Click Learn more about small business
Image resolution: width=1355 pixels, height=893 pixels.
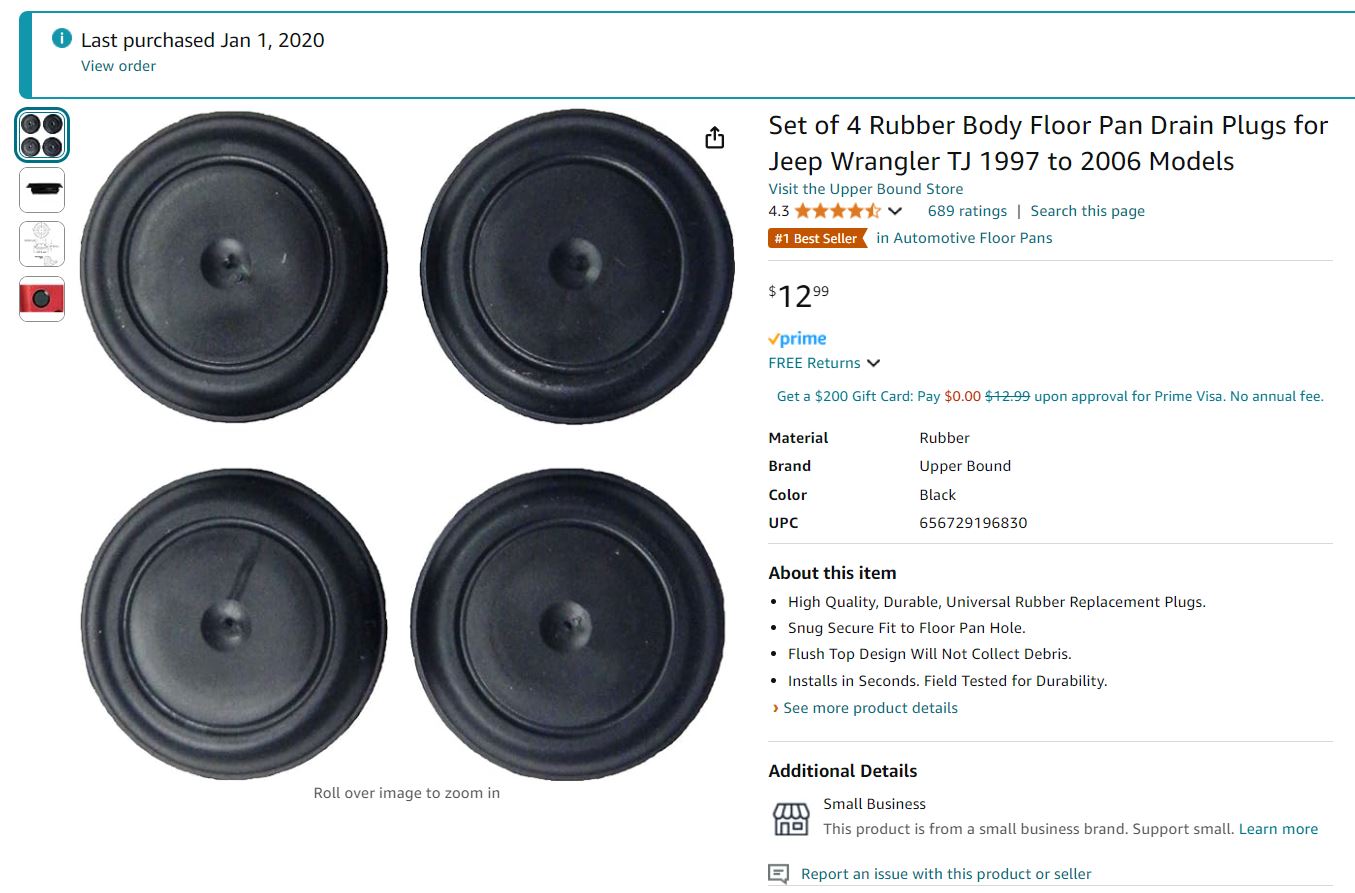(1278, 829)
